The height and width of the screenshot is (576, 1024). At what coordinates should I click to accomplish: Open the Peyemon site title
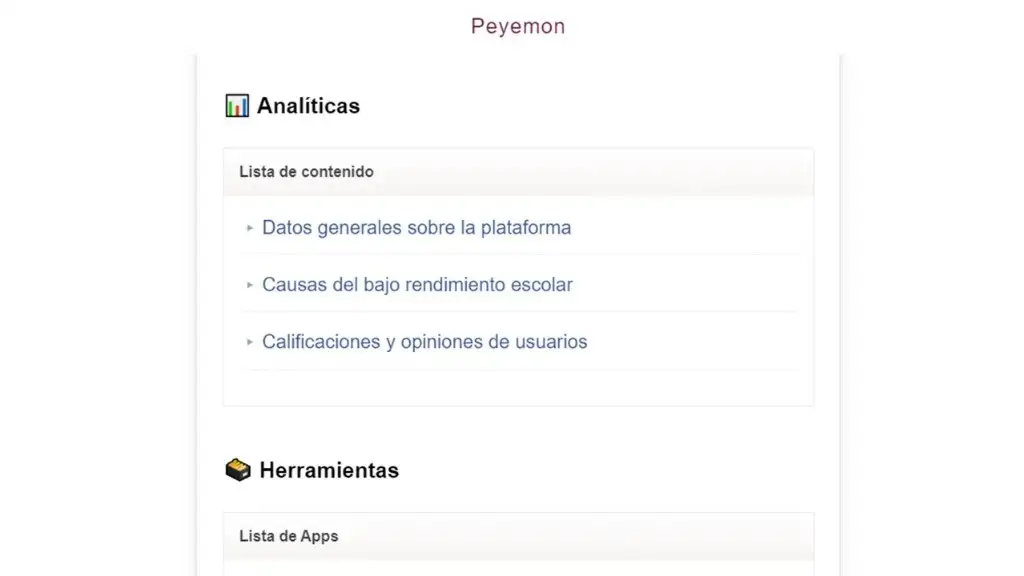[518, 26]
